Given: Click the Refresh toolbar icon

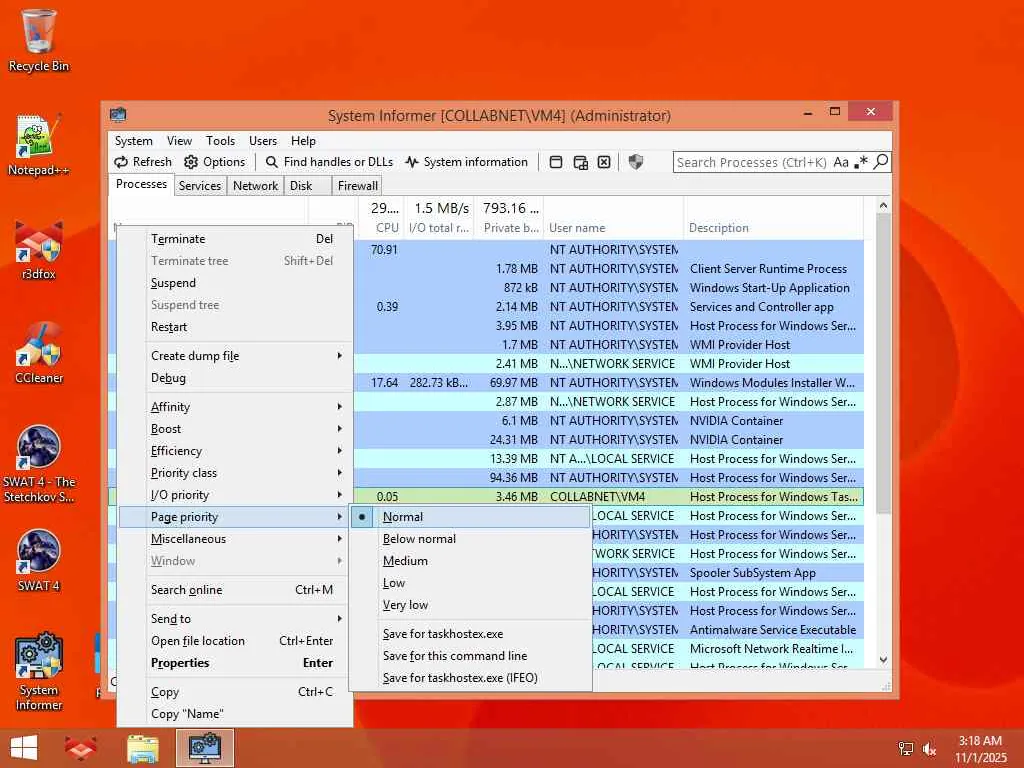Looking at the screenshot, I should (121, 162).
